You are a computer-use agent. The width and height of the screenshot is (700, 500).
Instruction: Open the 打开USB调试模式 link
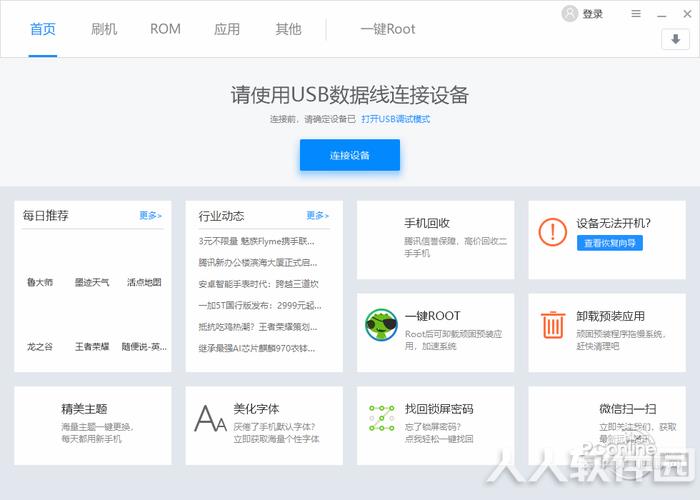click(x=396, y=119)
